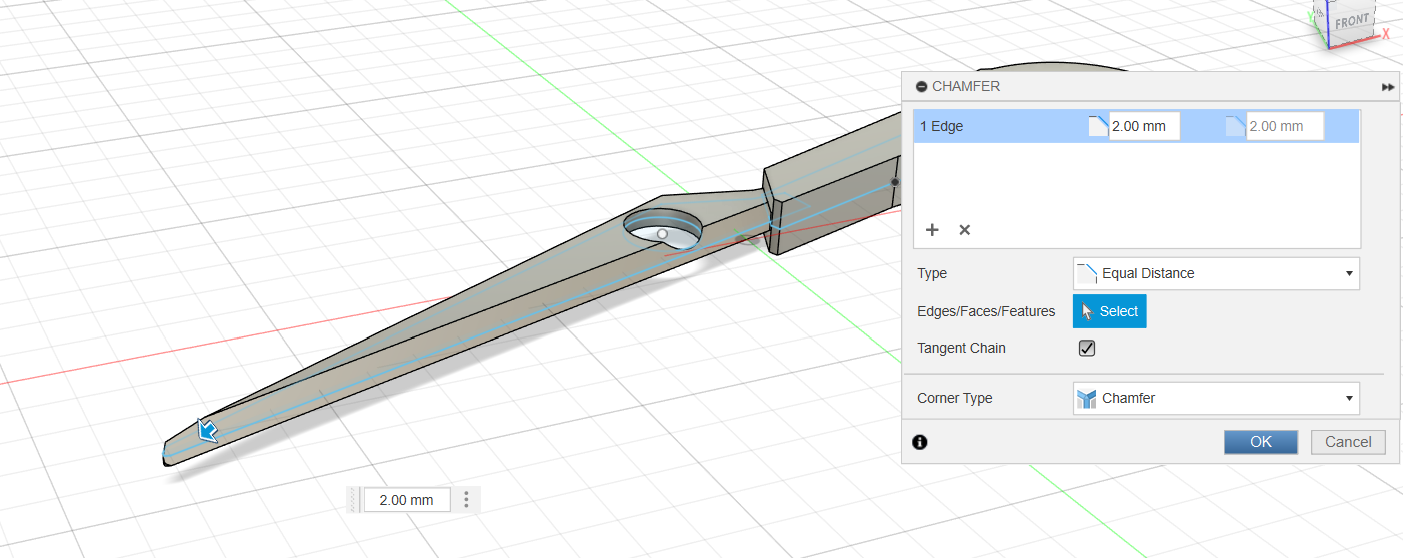
Task: Open the Corner Type dropdown showing Chamfer
Action: pyautogui.click(x=1216, y=398)
